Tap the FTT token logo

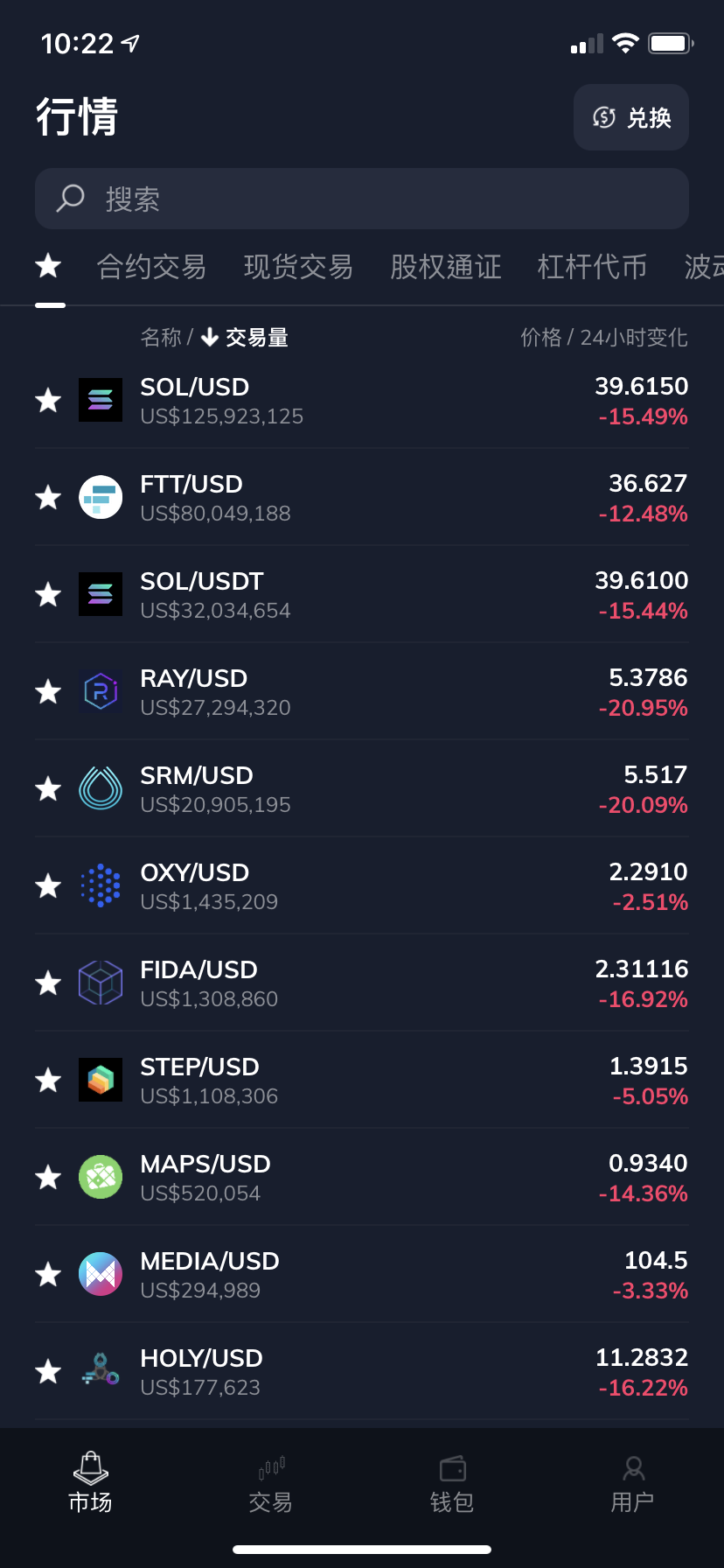click(101, 497)
